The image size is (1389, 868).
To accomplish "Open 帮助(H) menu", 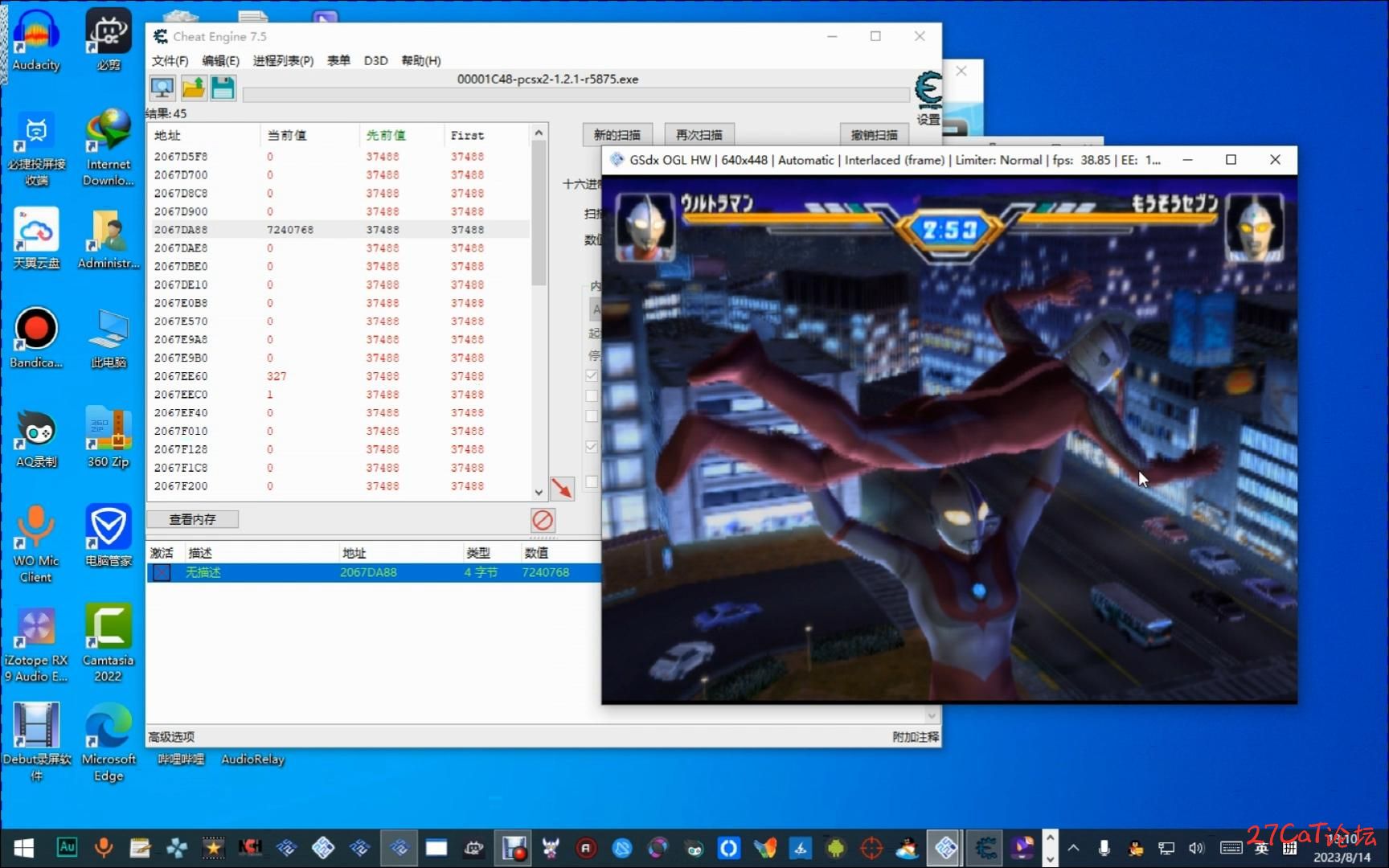I will [x=421, y=60].
